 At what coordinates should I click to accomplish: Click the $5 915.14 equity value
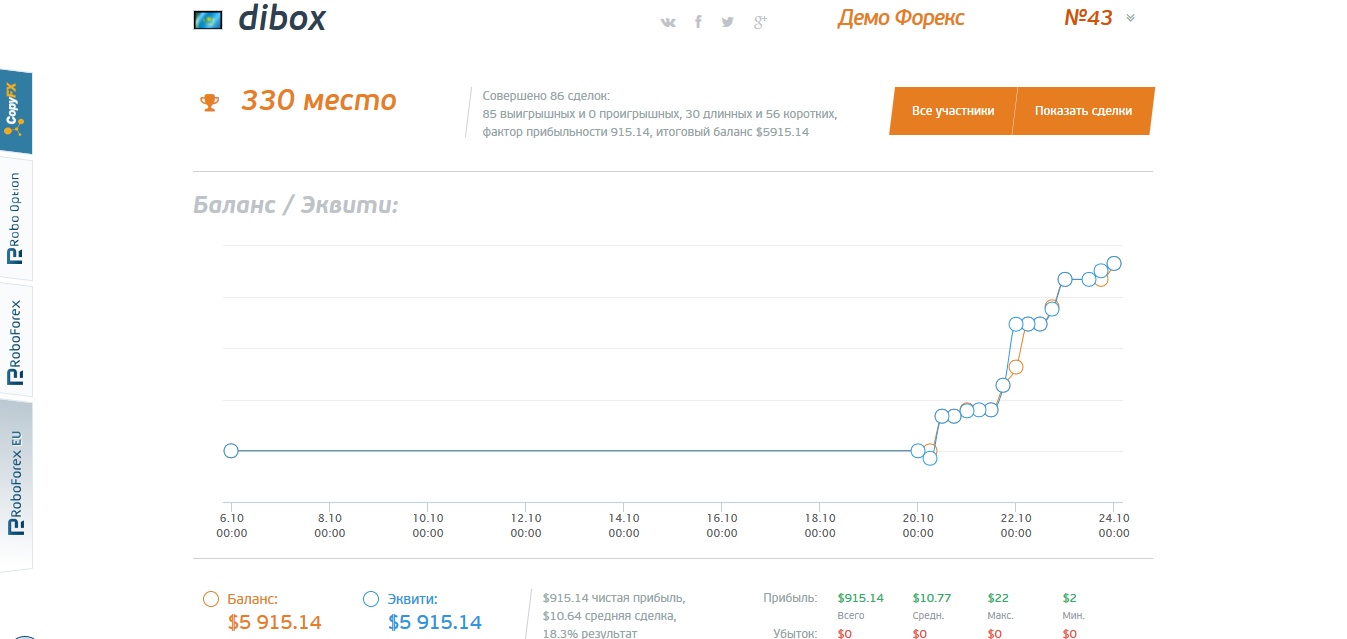[435, 623]
